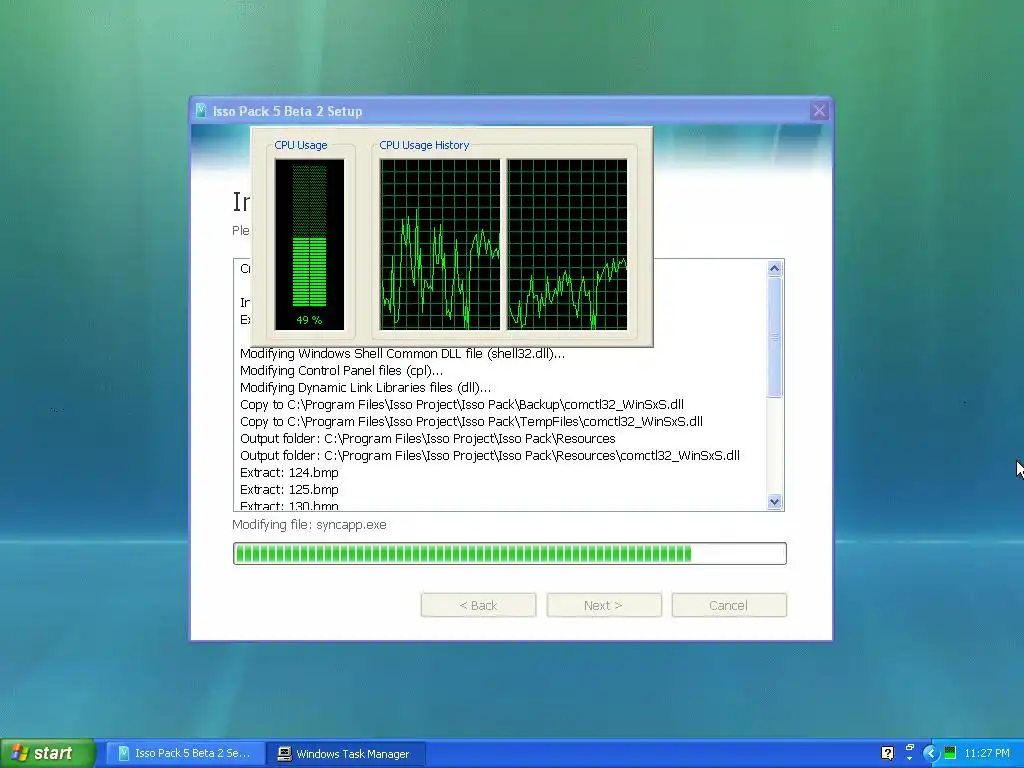
Task: Click the Isso Pack icon in the taskbar button
Action: point(123,754)
